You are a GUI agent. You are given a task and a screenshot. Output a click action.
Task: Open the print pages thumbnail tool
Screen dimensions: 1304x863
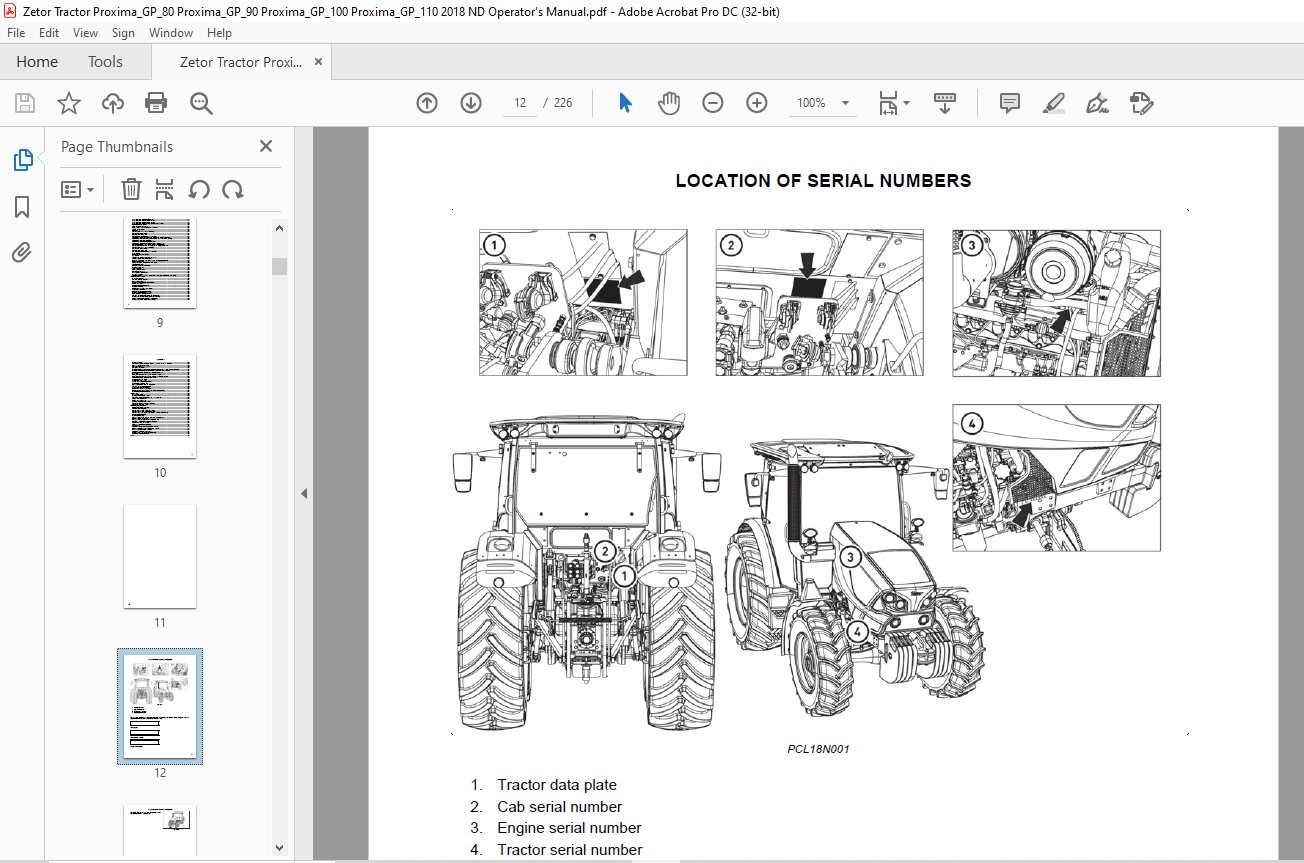[x=165, y=189]
